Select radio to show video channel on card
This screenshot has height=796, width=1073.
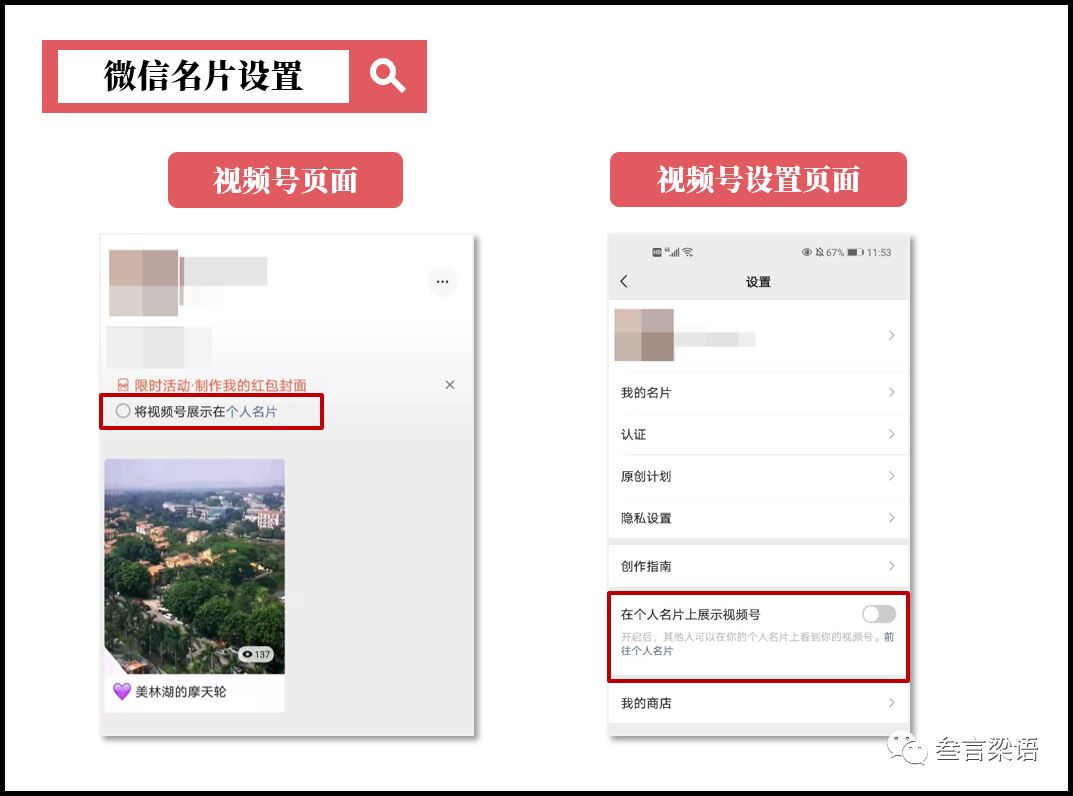tap(122, 411)
